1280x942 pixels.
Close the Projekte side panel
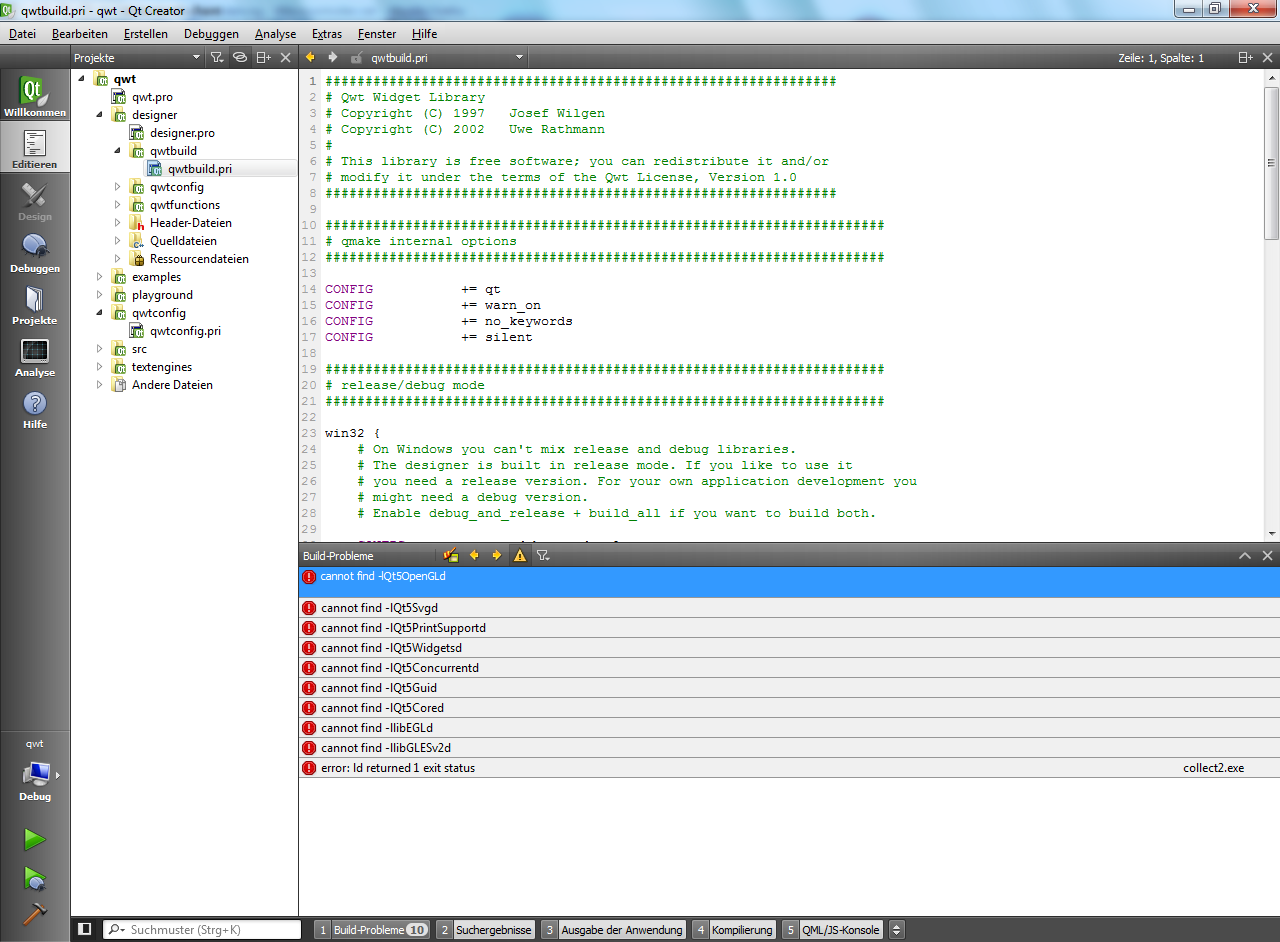point(286,58)
